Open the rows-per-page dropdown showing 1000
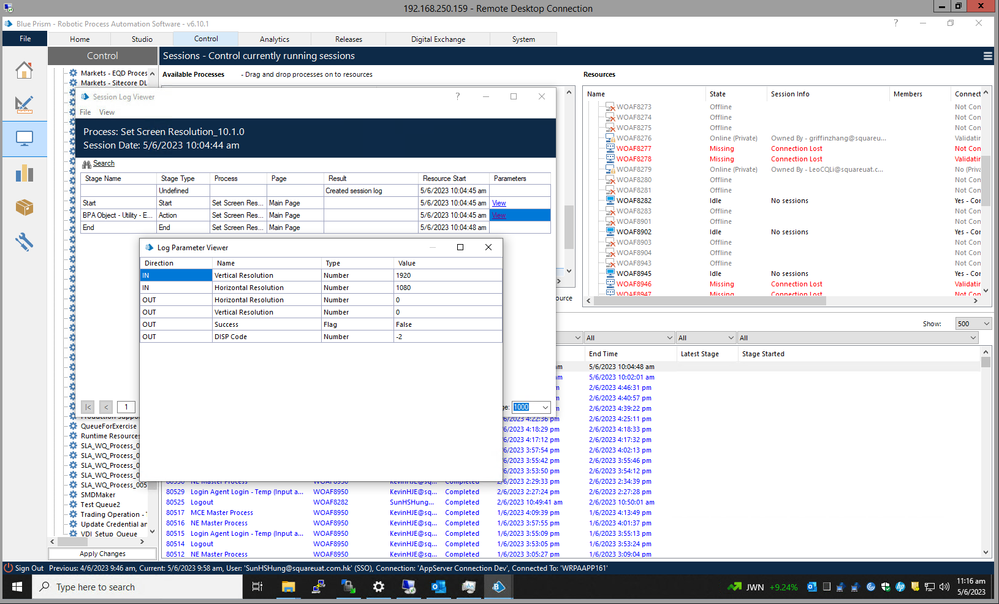Viewport: 999px width, 604px height. pyautogui.click(x=530, y=407)
